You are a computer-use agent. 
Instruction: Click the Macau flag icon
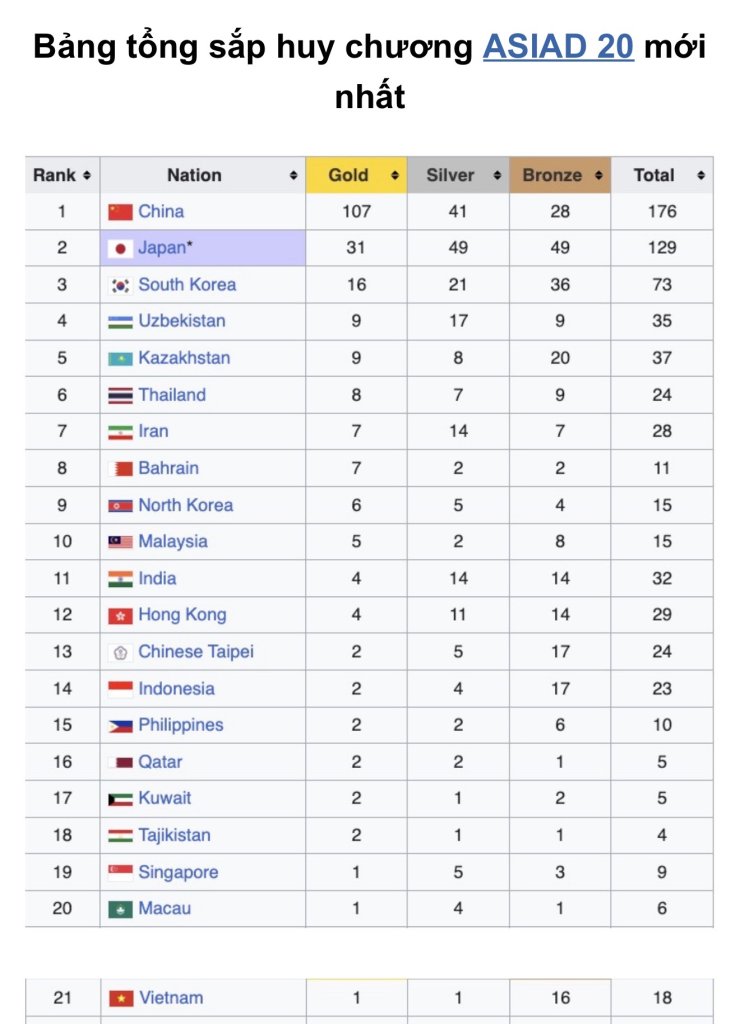pos(120,909)
